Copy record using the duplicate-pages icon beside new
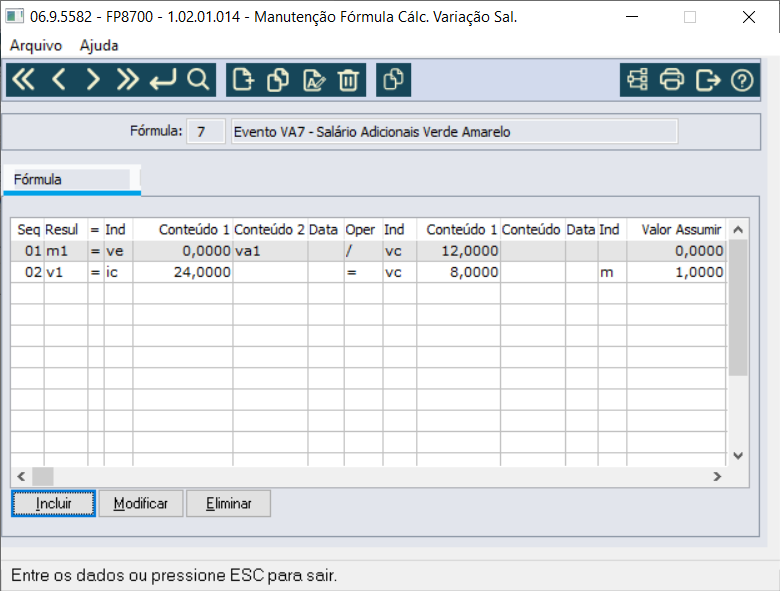This screenshot has width=780, height=591. pyautogui.click(x=278, y=80)
